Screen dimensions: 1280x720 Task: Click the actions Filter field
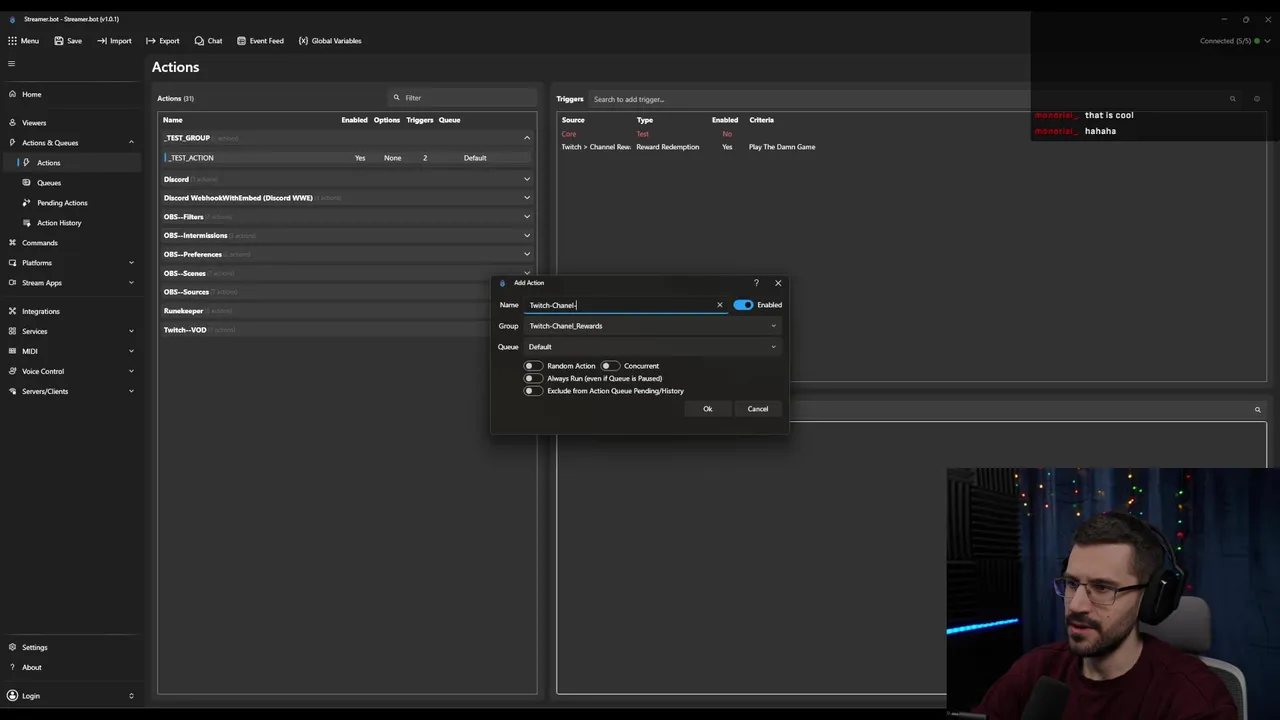463,98
